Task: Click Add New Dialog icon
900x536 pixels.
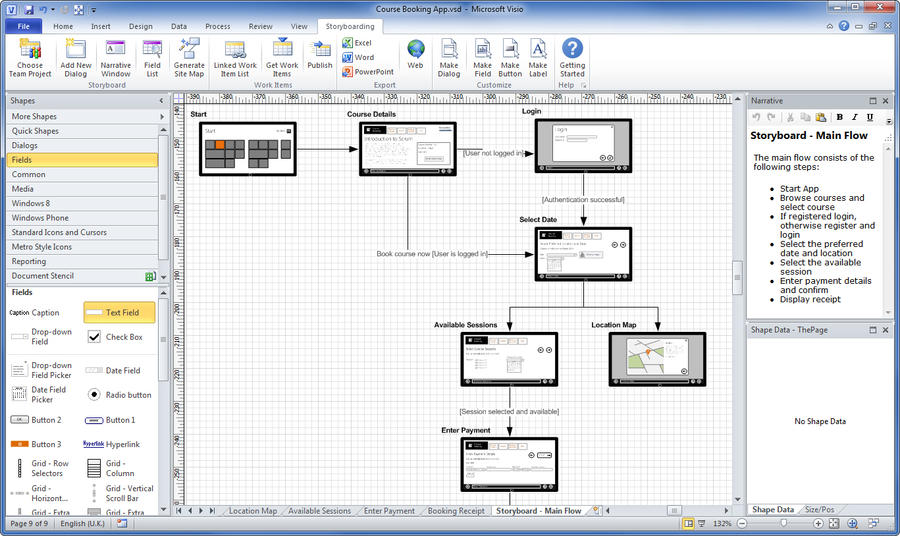Action: pos(76,50)
